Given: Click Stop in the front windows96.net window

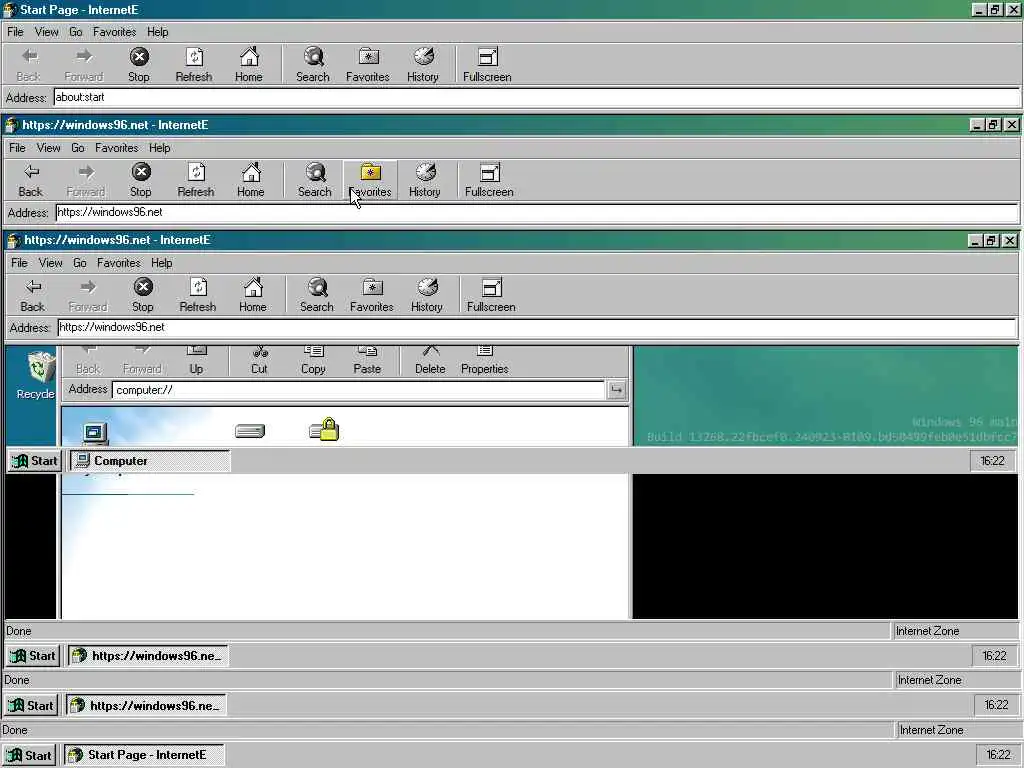Looking at the screenshot, I should coord(142,295).
